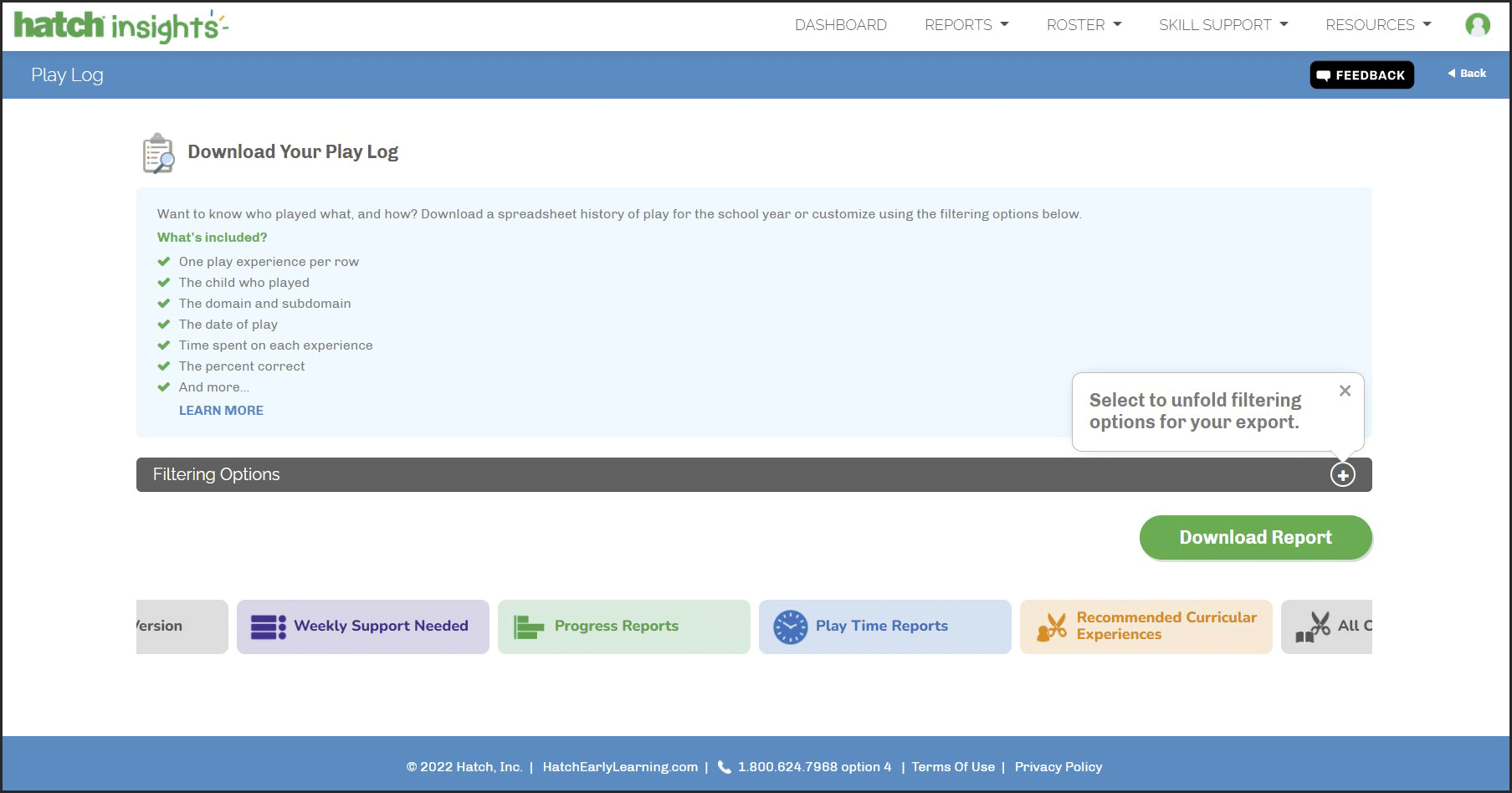
Task: Click the tooltip text about unfolding filtering options
Action: 1196,411
